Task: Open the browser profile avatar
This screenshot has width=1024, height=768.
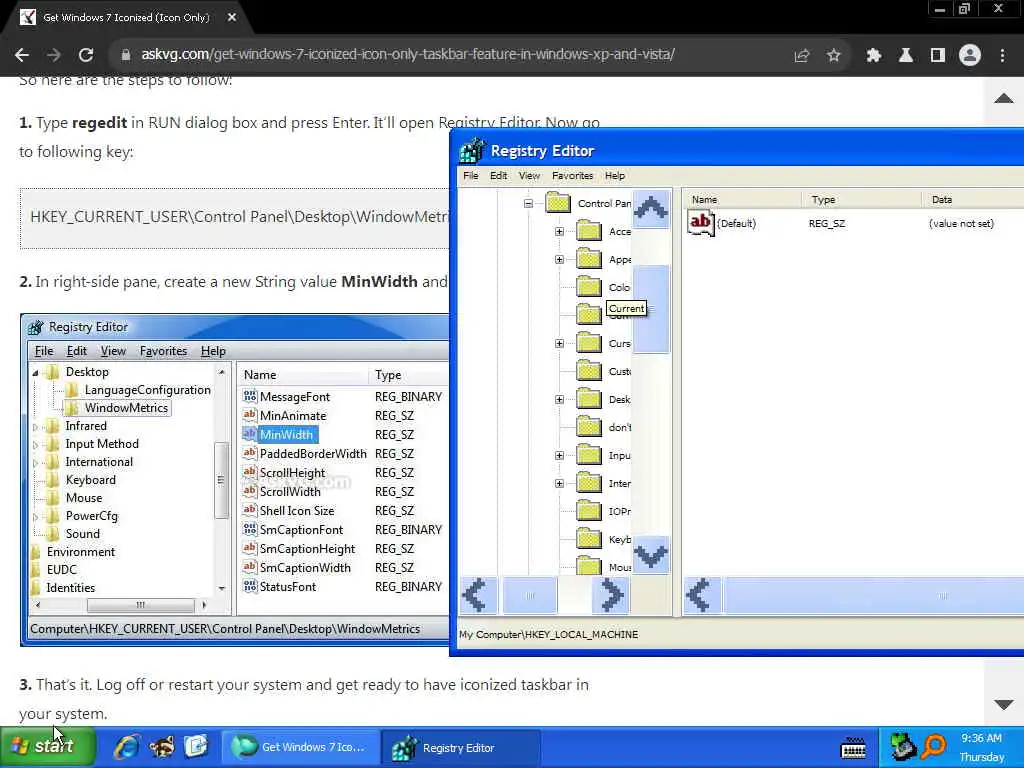Action: click(970, 56)
